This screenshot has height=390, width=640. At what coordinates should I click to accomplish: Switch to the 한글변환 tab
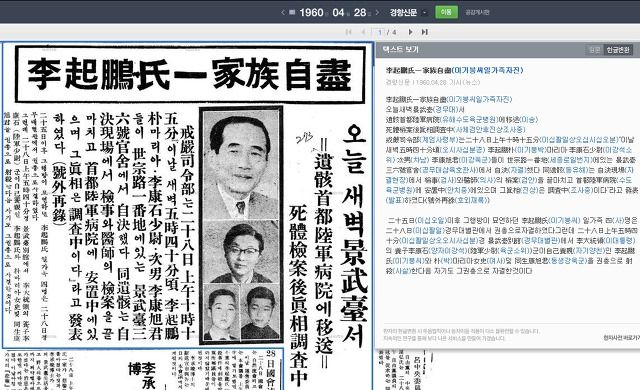coord(618,50)
